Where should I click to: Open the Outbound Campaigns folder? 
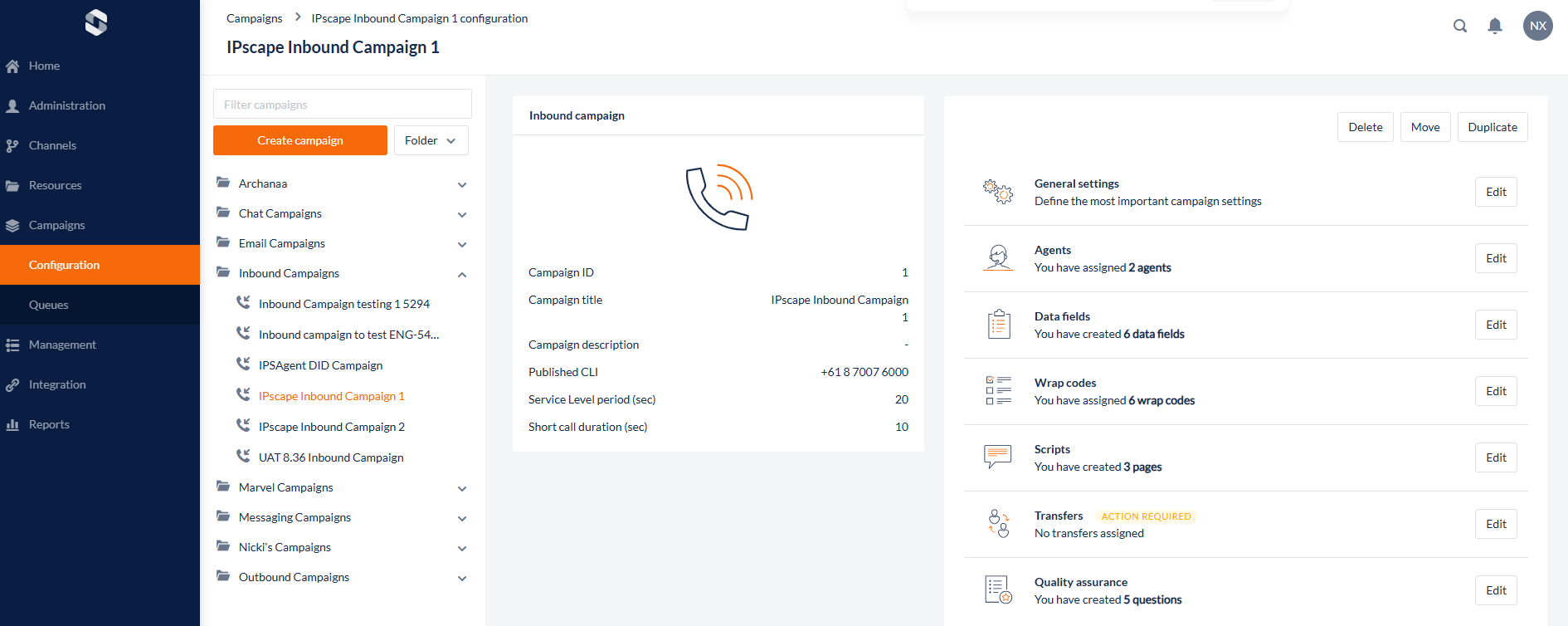pos(294,577)
